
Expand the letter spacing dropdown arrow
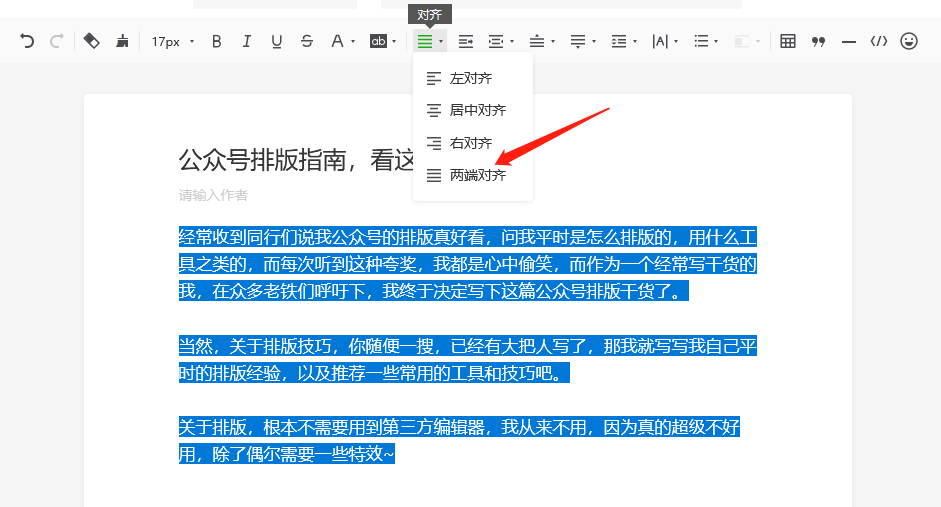[676, 41]
